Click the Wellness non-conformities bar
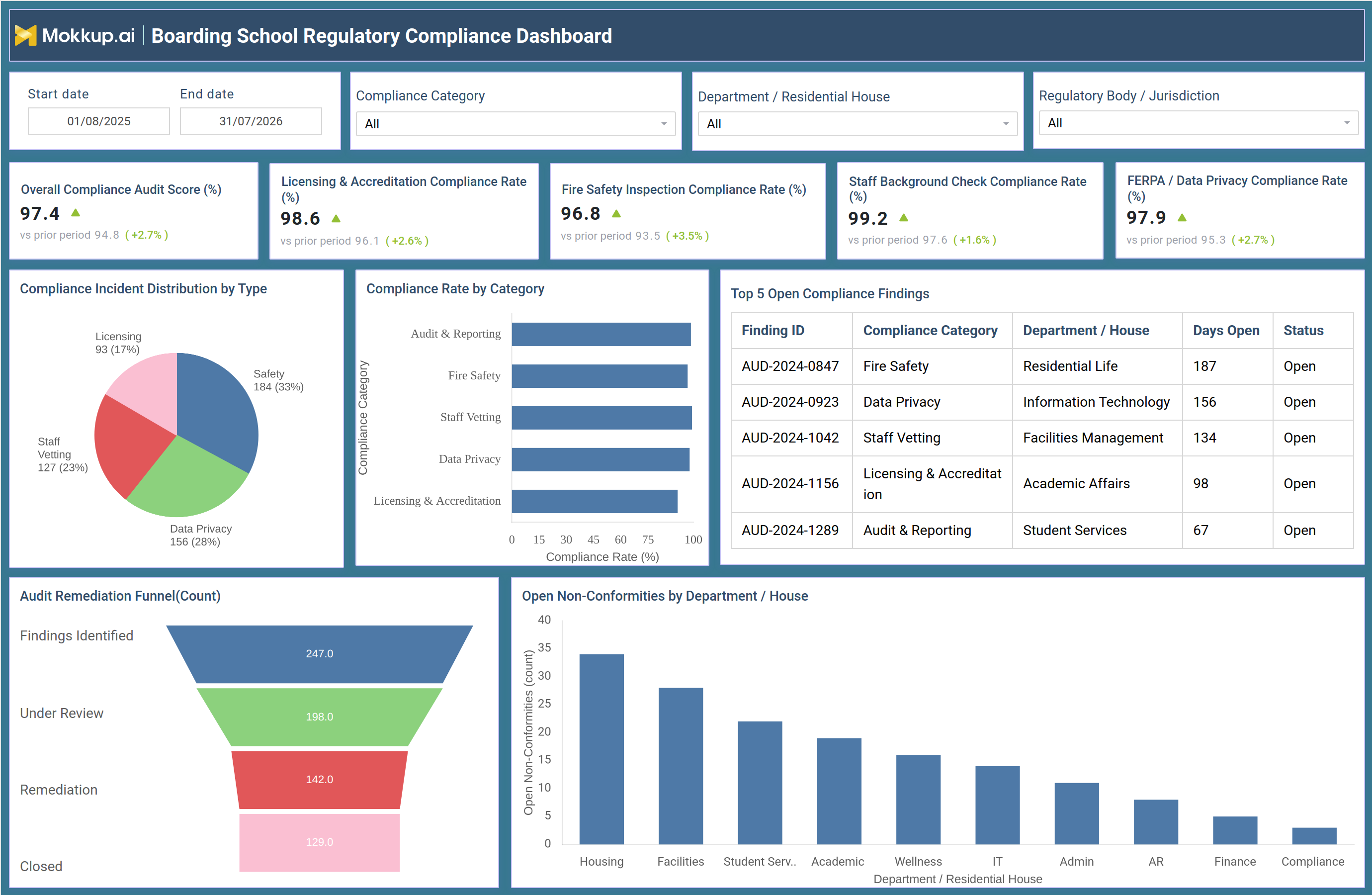Image resolution: width=1372 pixels, height=895 pixels. [x=918, y=799]
